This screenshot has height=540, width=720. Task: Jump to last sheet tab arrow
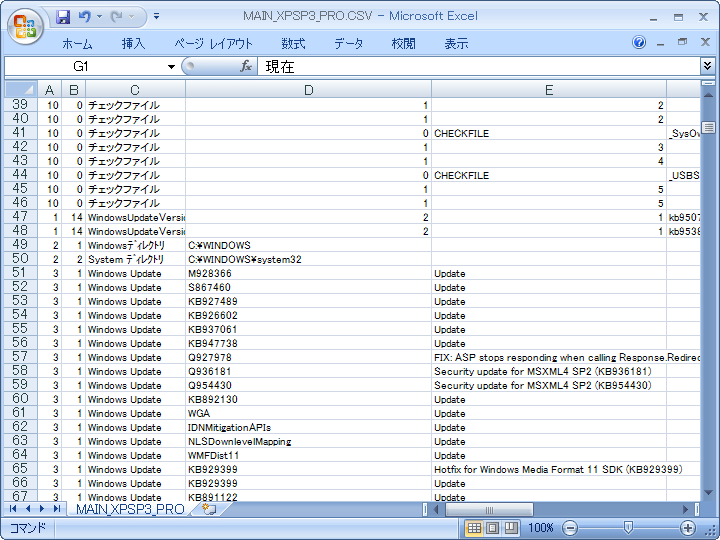tap(56, 508)
